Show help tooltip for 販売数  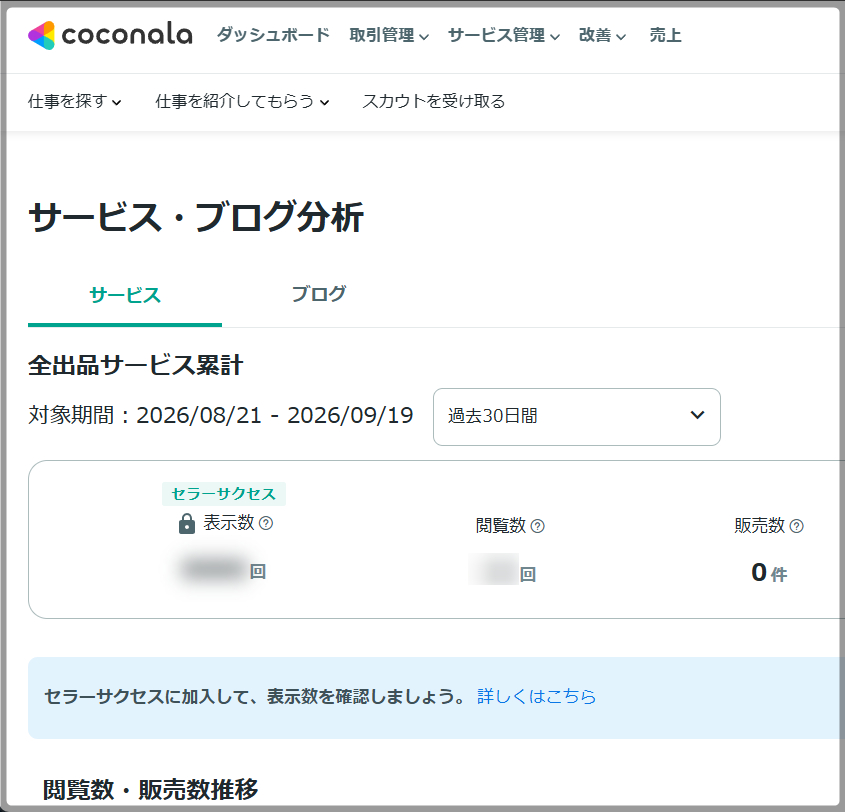796,526
